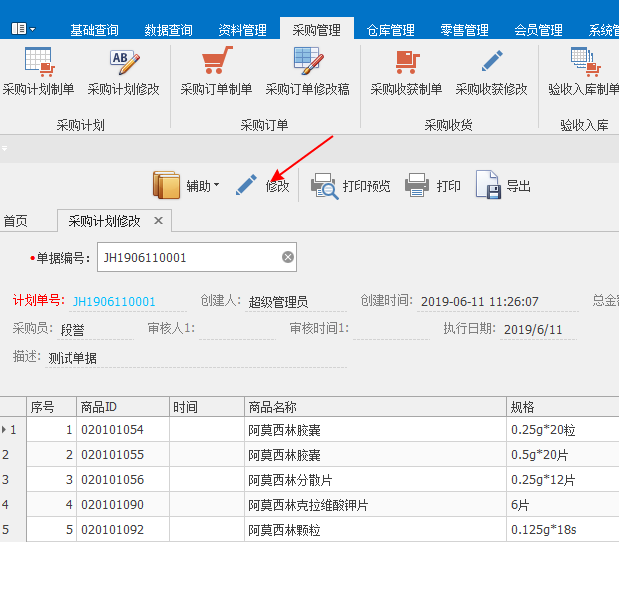Switch to the 仓库管理 ribbon tab
619x590 pixels.
391,30
